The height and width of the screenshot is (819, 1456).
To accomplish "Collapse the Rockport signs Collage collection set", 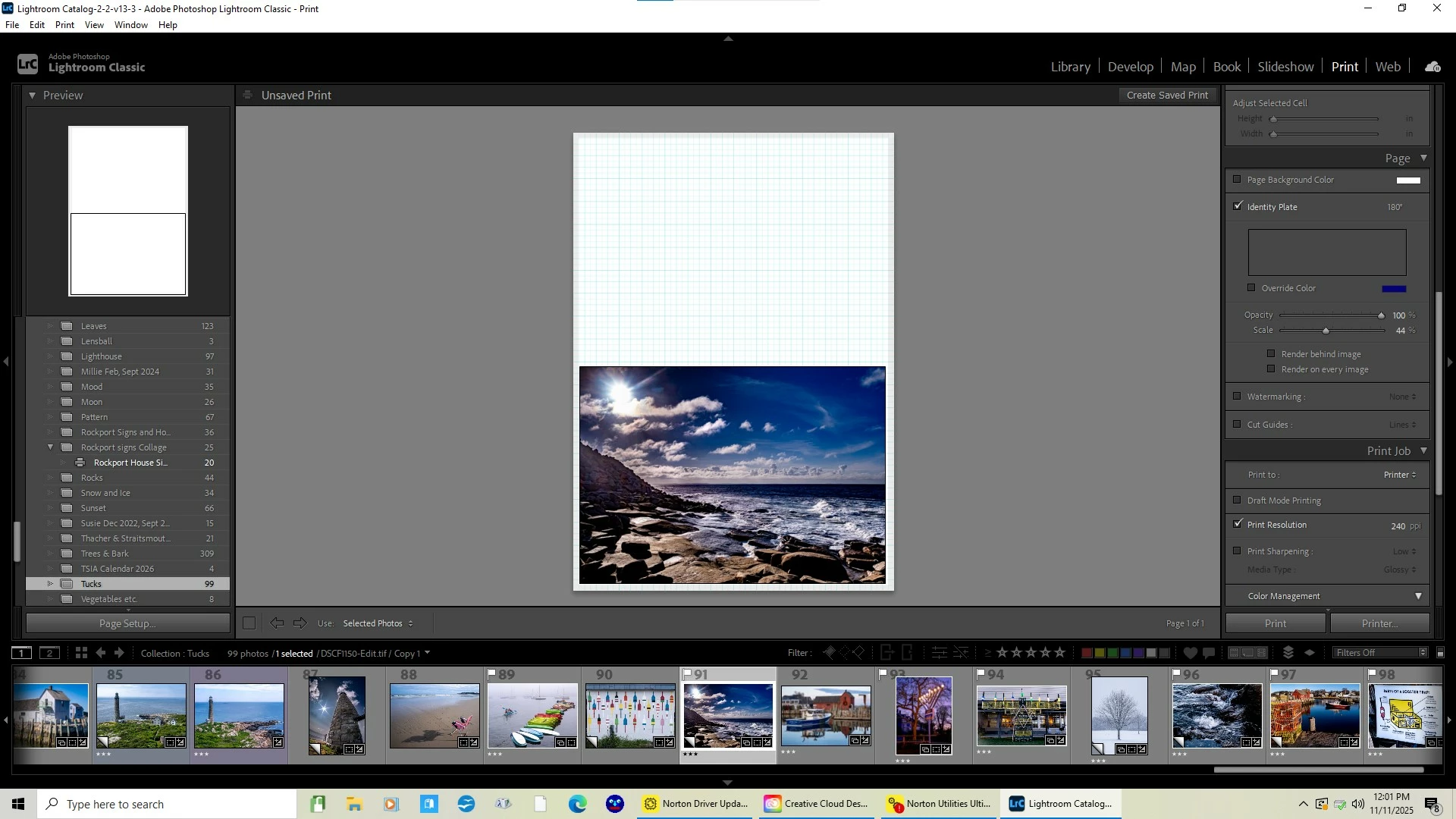I will click(51, 447).
